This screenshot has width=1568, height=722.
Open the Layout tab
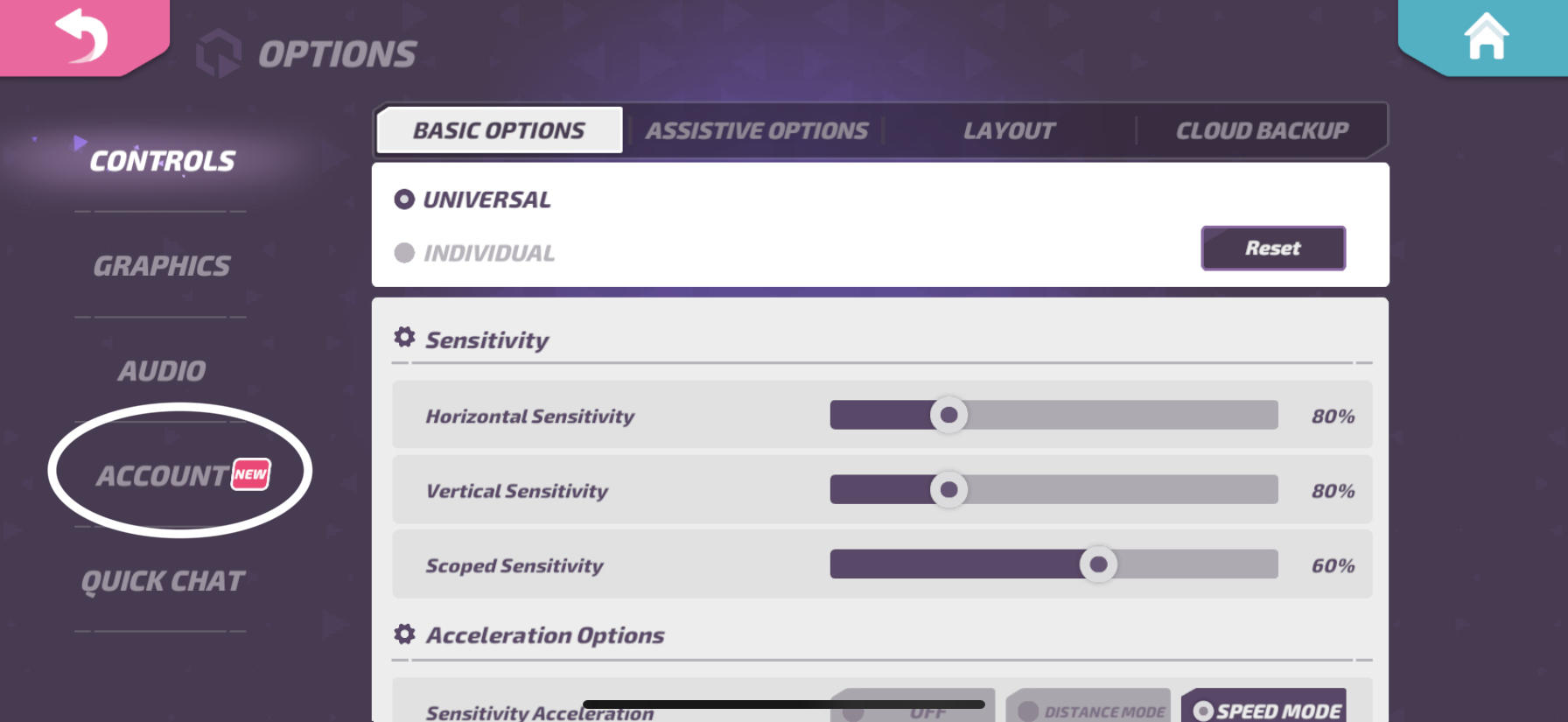(1009, 130)
